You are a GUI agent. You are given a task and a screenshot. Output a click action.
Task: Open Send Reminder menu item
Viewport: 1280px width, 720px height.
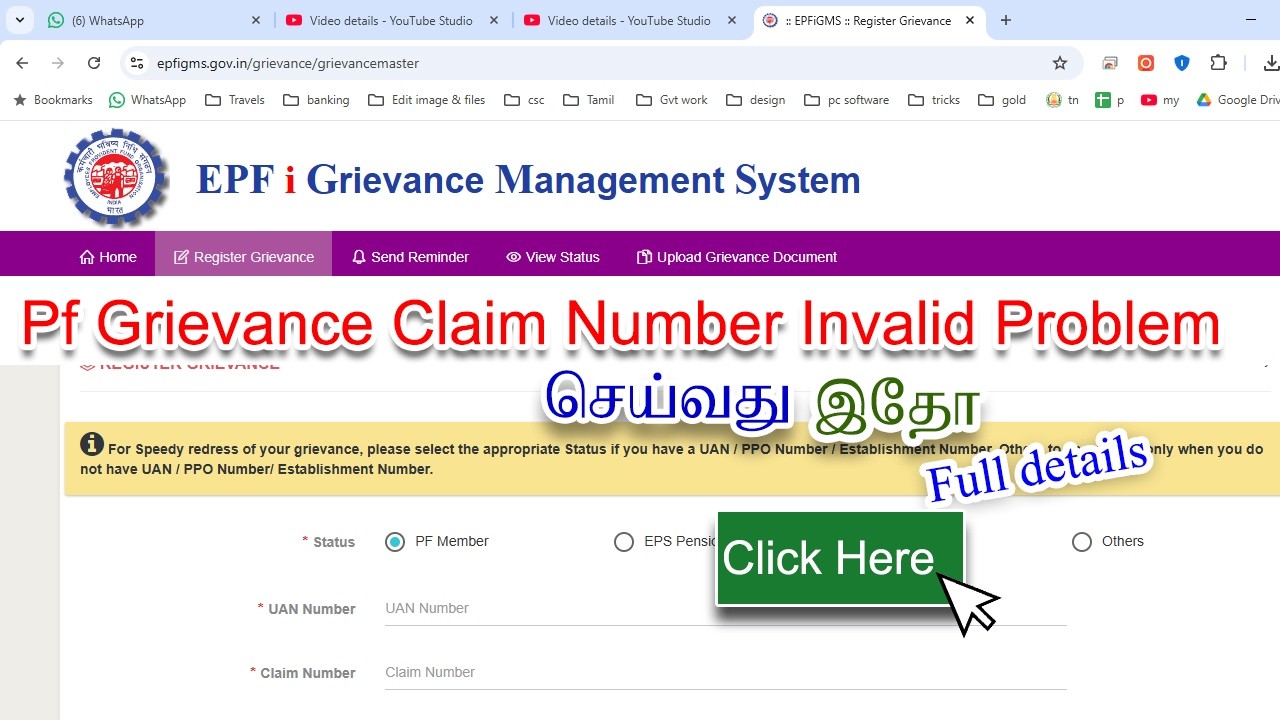point(410,257)
